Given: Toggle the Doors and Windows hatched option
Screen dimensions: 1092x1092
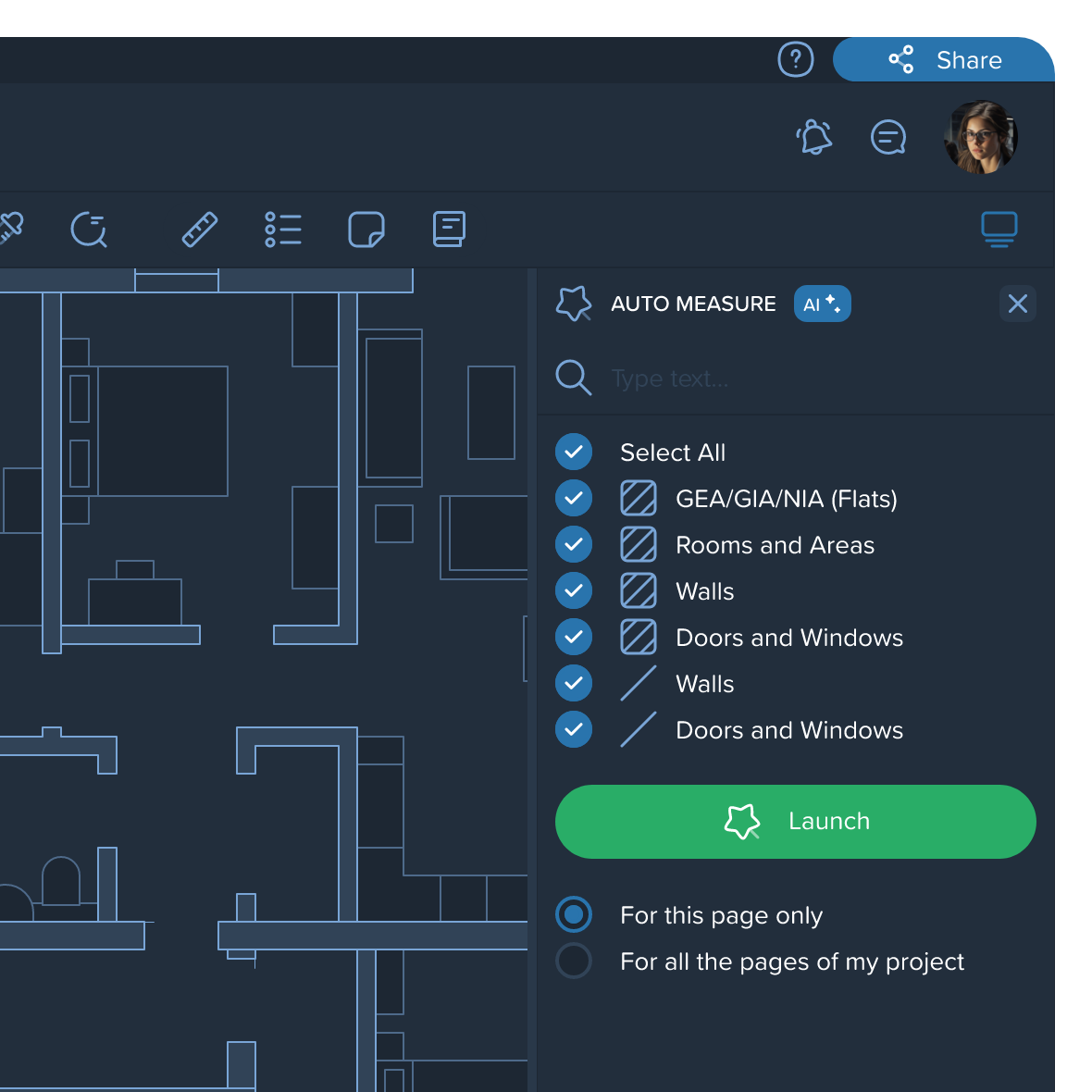Looking at the screenshot, I should pyautogui.click(x=574, y=637).
